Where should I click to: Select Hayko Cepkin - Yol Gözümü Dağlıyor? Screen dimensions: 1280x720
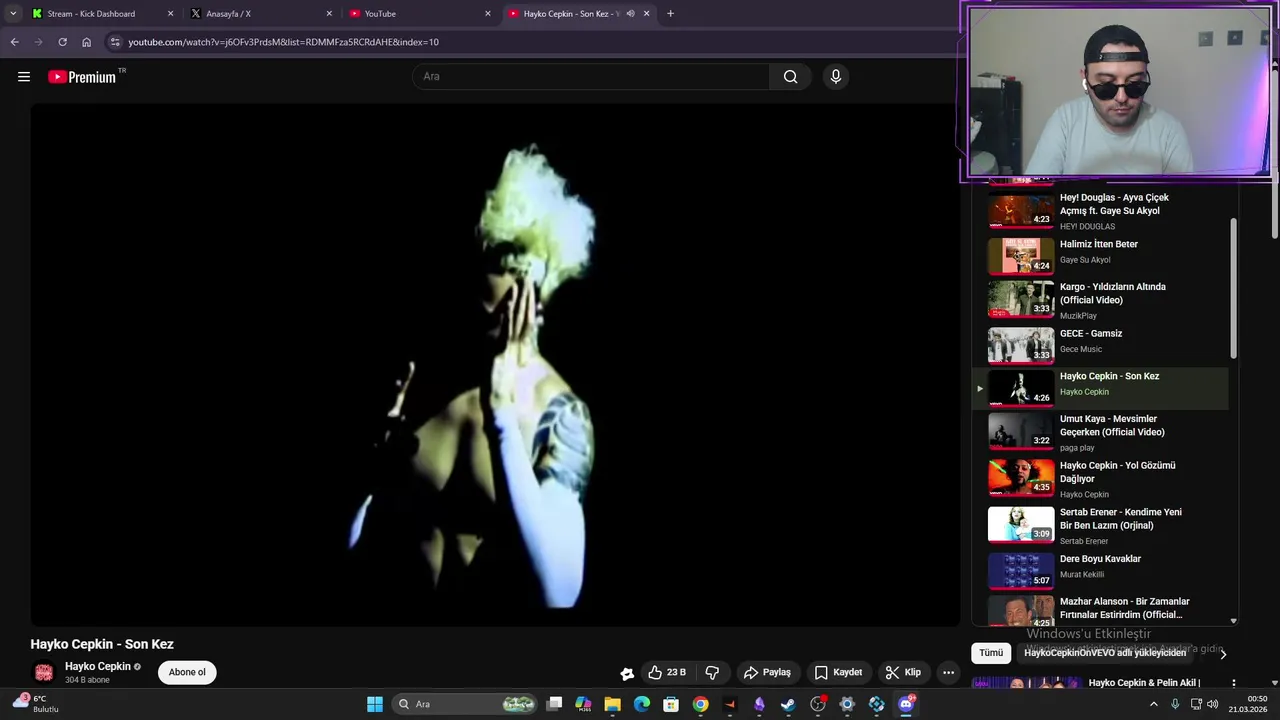[1117, 472]
